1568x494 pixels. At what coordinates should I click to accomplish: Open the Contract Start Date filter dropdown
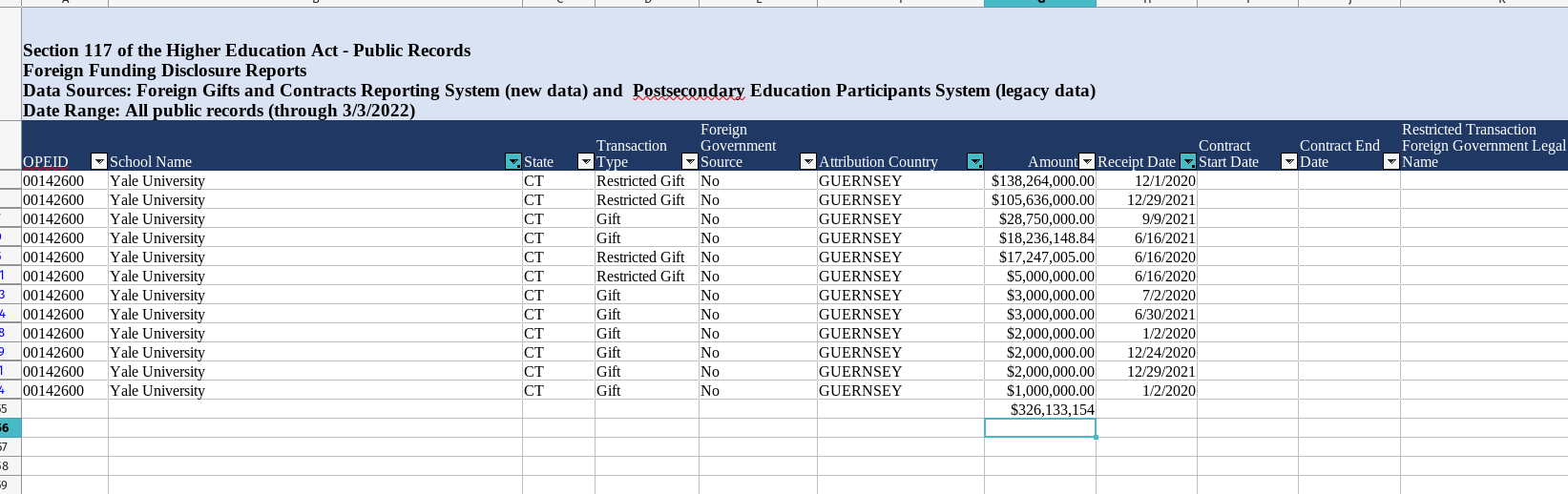(1289, 161)
